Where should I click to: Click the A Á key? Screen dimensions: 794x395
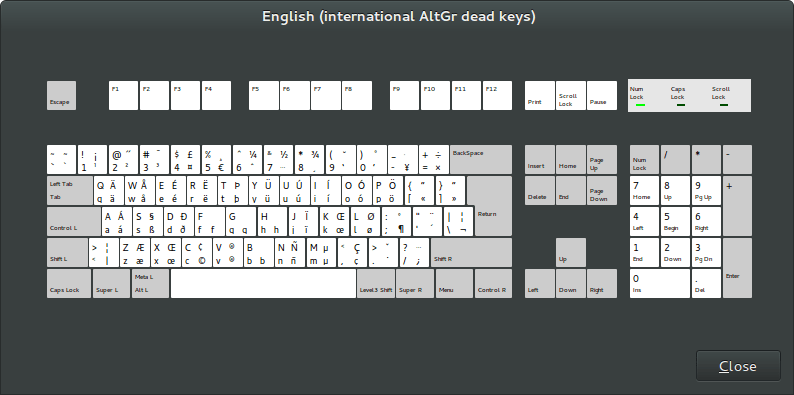[116, 221]
